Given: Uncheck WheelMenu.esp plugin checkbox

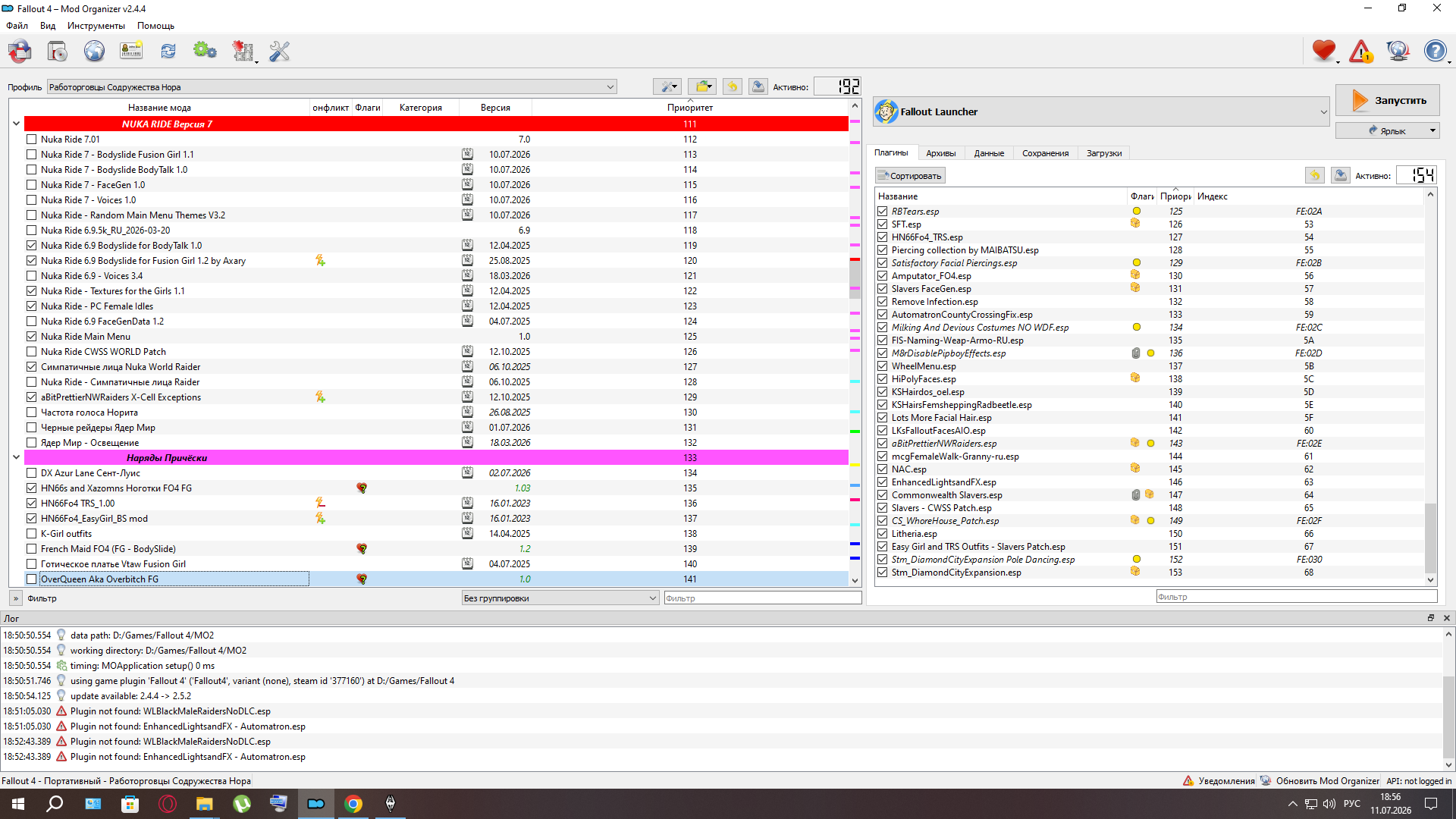Looking at the screenshot, I should coord(883,366).
